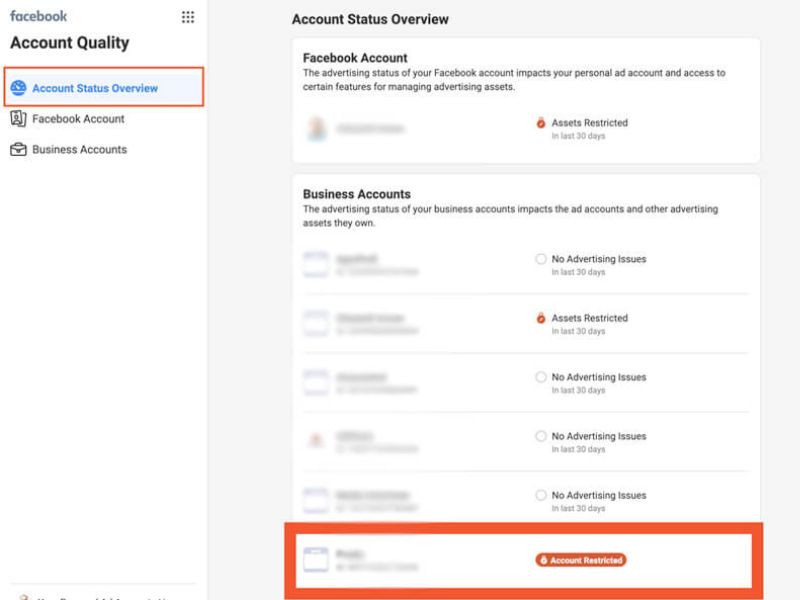Select first business account's No Advertising Issues circle
This screenshot has width=800, height=600.
click(541, 259)
